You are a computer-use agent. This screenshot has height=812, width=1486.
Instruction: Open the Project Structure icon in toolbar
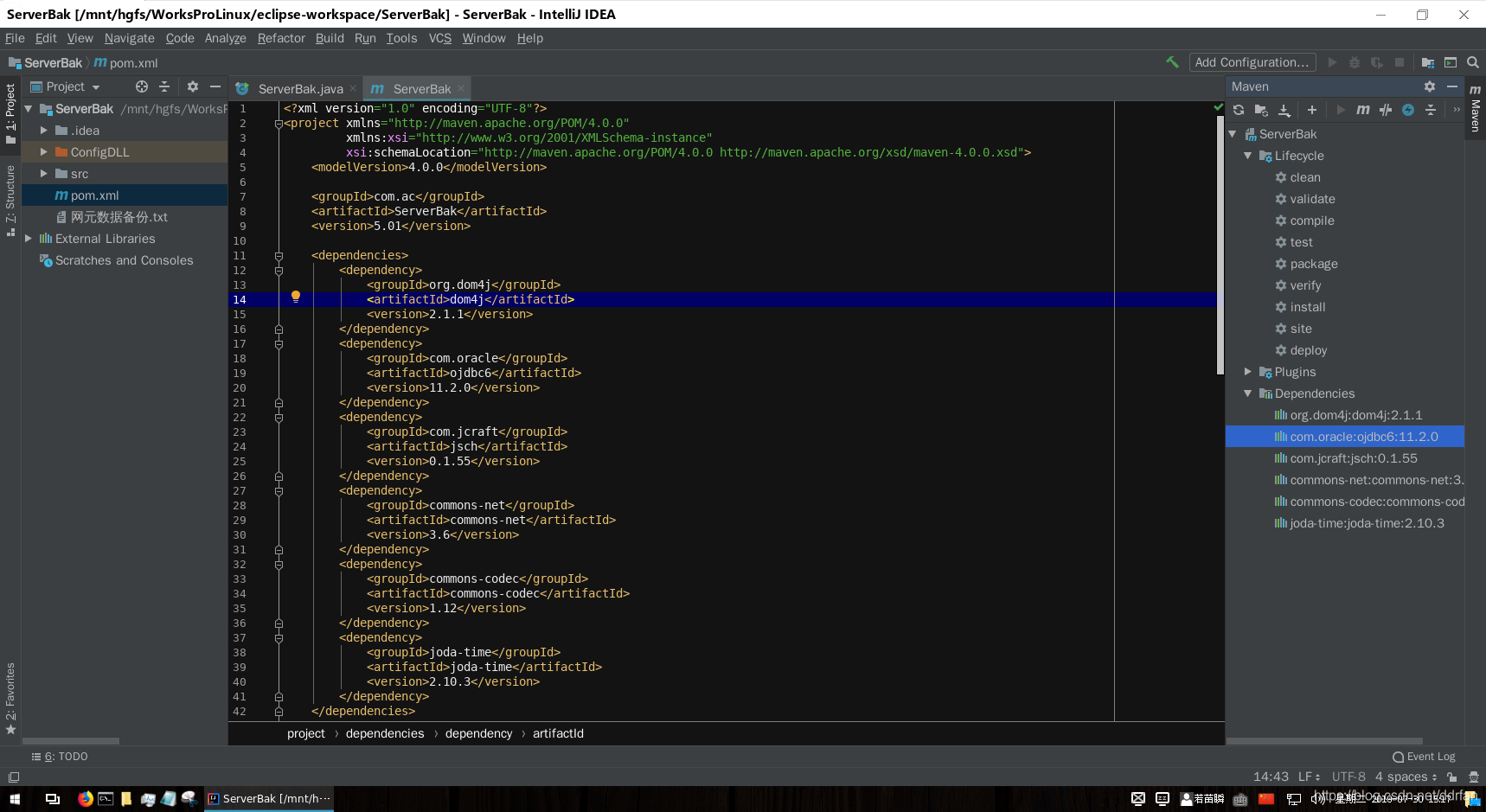pos(1428,62)
